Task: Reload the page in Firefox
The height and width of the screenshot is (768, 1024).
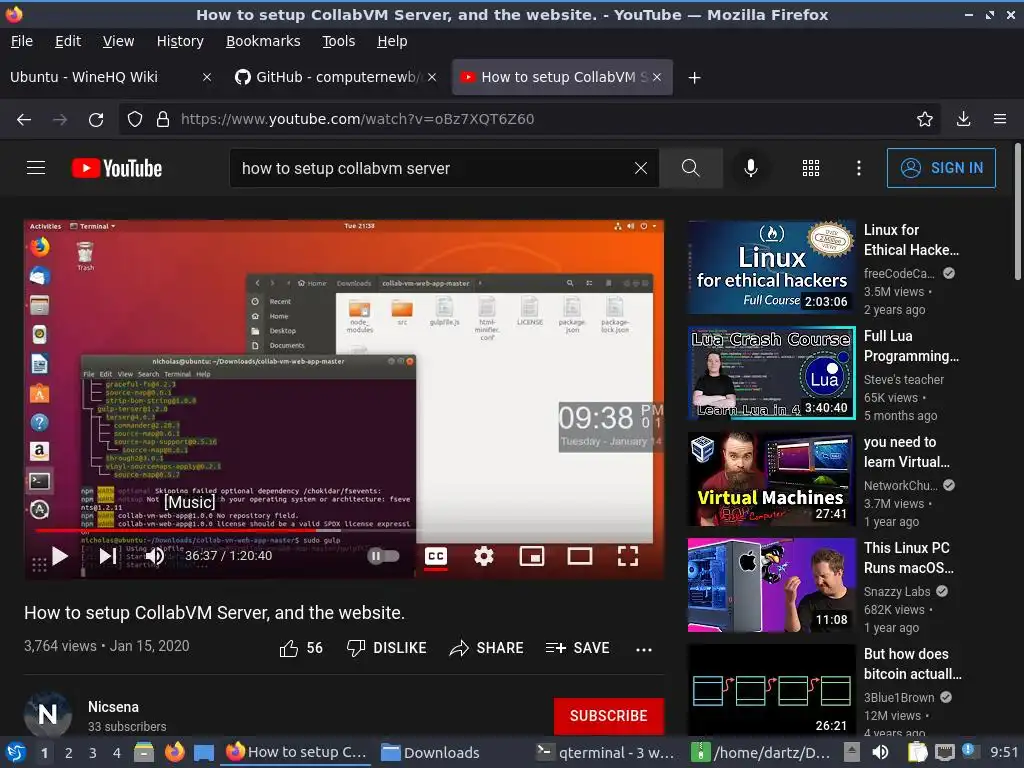Action: tap(96, 120)
